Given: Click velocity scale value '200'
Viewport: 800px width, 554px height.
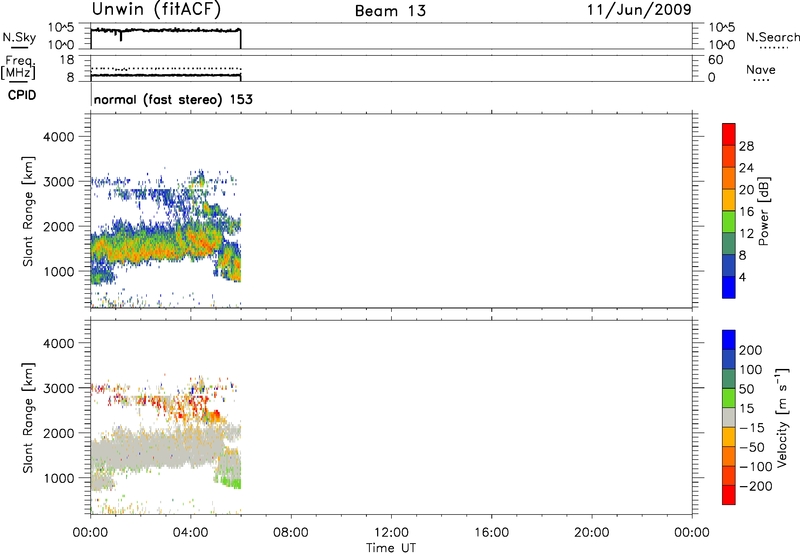Looking at the screenshot, I should 751,350.
